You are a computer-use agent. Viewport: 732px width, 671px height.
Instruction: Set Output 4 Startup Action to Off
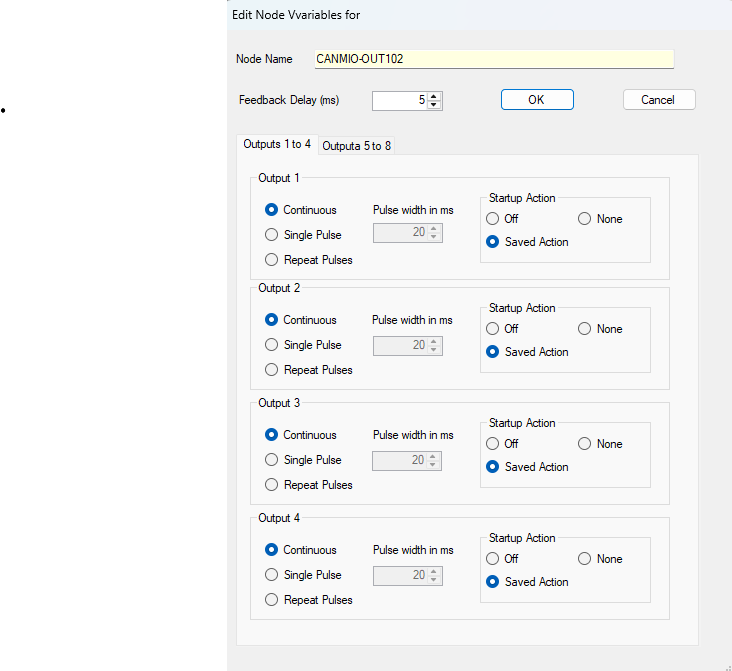pos(493,559)
